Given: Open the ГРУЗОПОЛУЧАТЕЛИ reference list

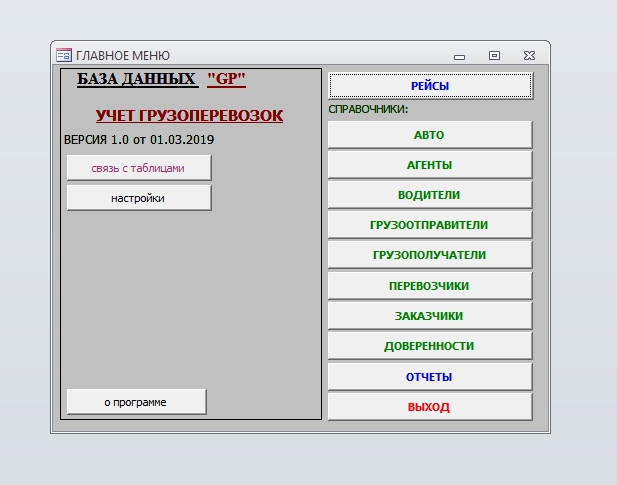Looking at the screenshot, I should coord(430,255).
